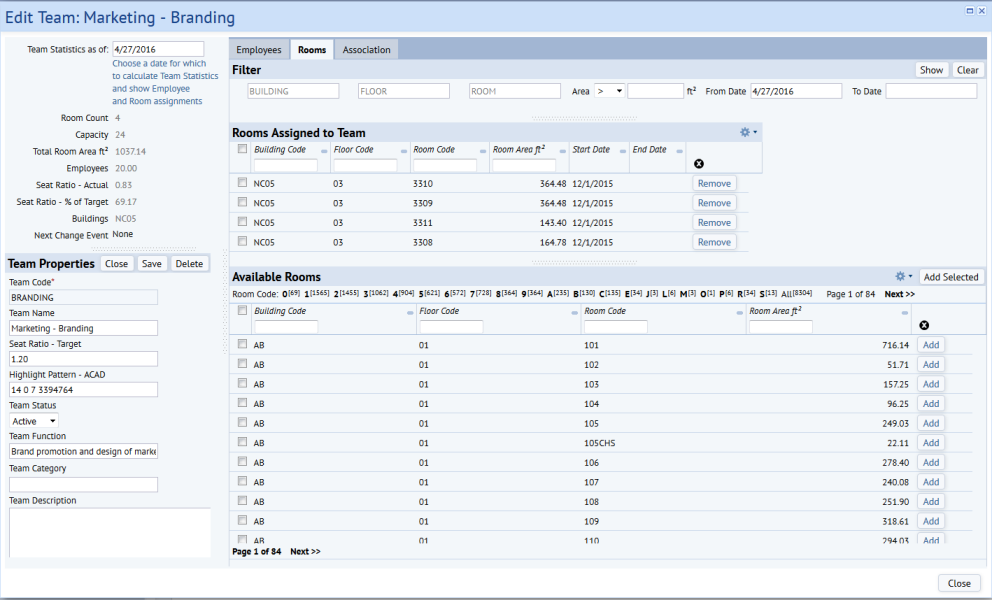This screenshot has width=993, height=601.
Task: Go to next page at grid bottom
Action: 305,552
